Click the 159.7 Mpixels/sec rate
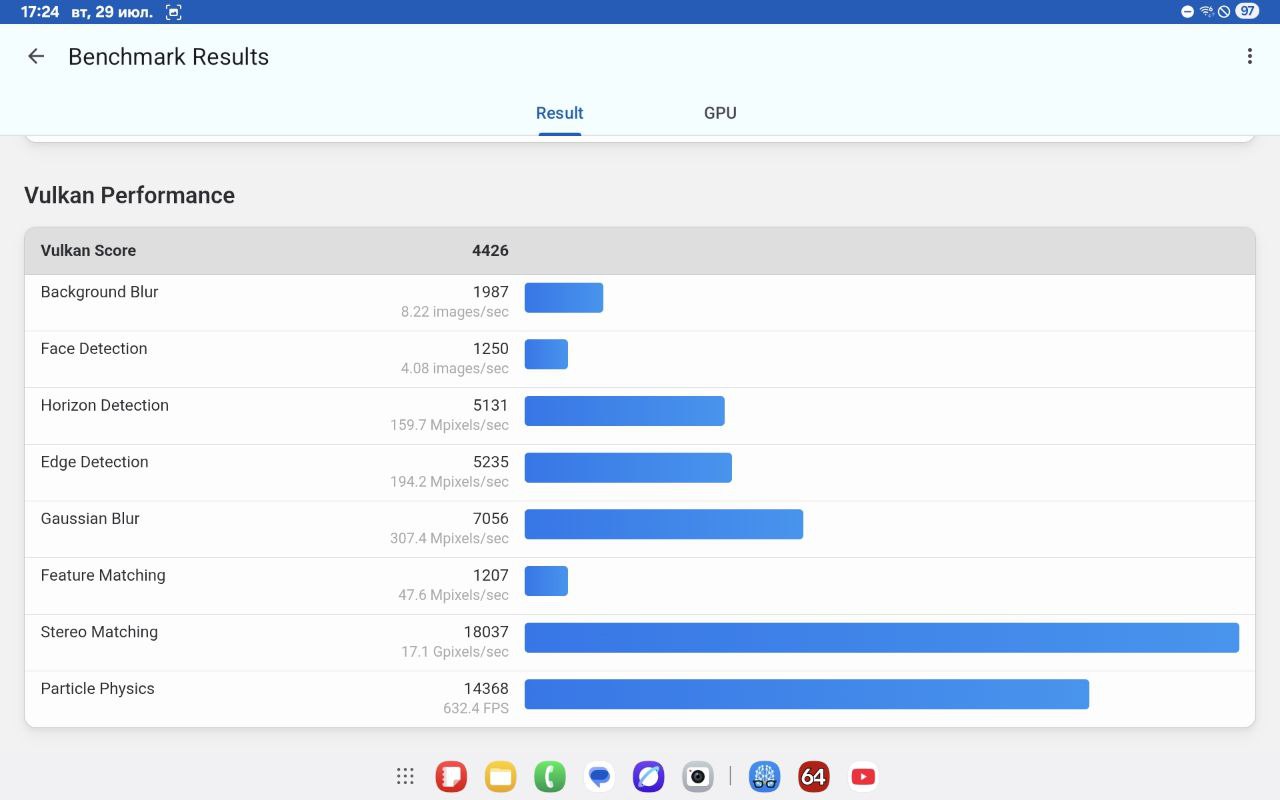 (x=449, y=425)
